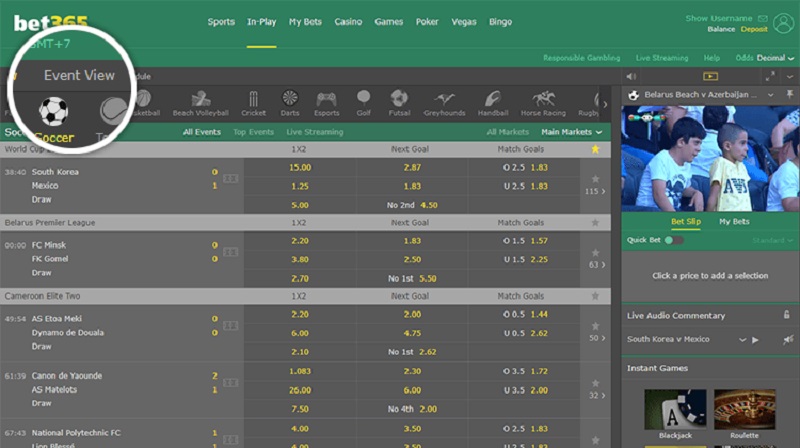Favourite AS Etoa Meki v Dynamo match
The width and height of the screenshot is (800, 448).
point(595,326)
